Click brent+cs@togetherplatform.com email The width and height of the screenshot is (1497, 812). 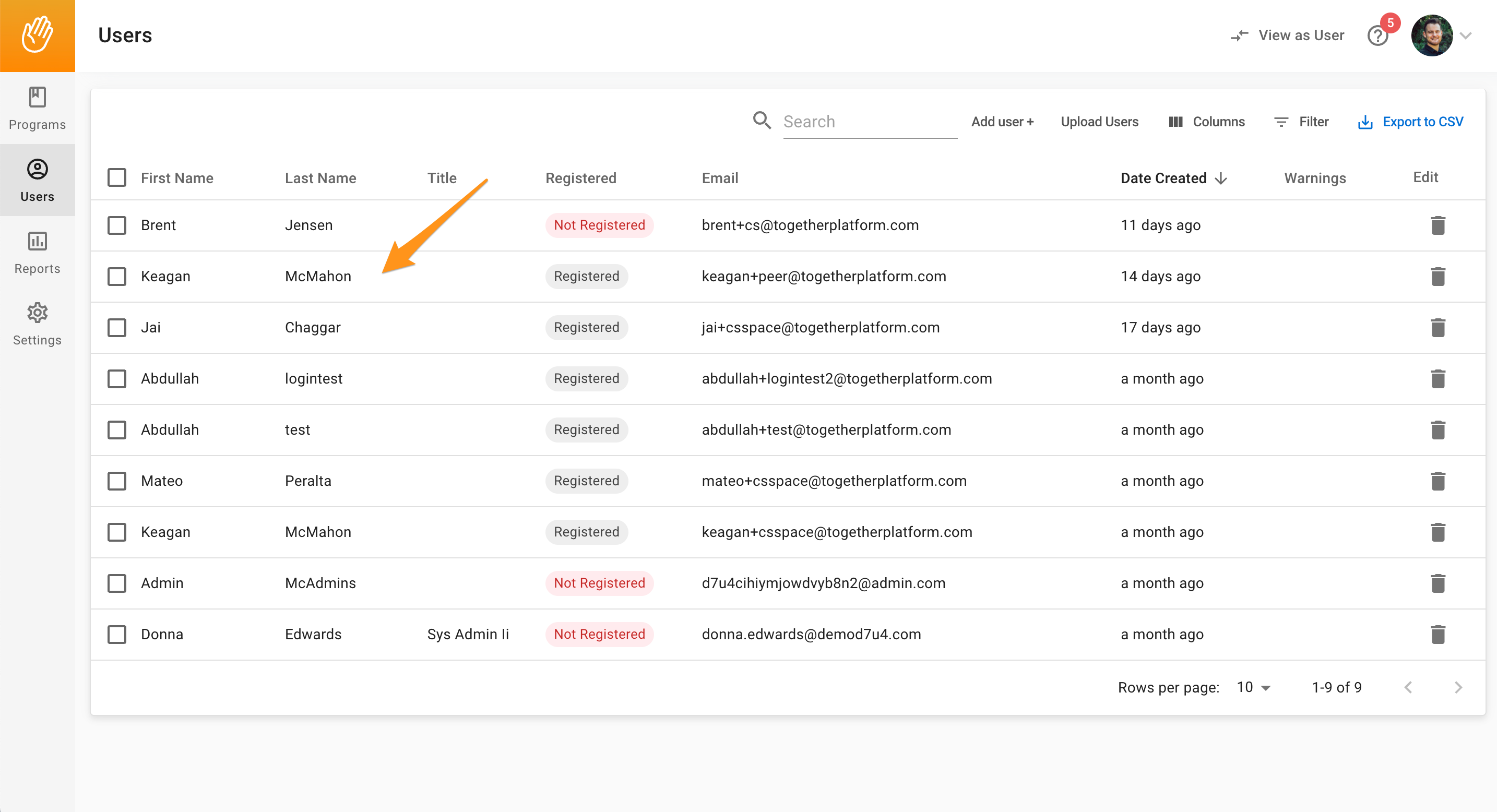click(x=810, y=225)
